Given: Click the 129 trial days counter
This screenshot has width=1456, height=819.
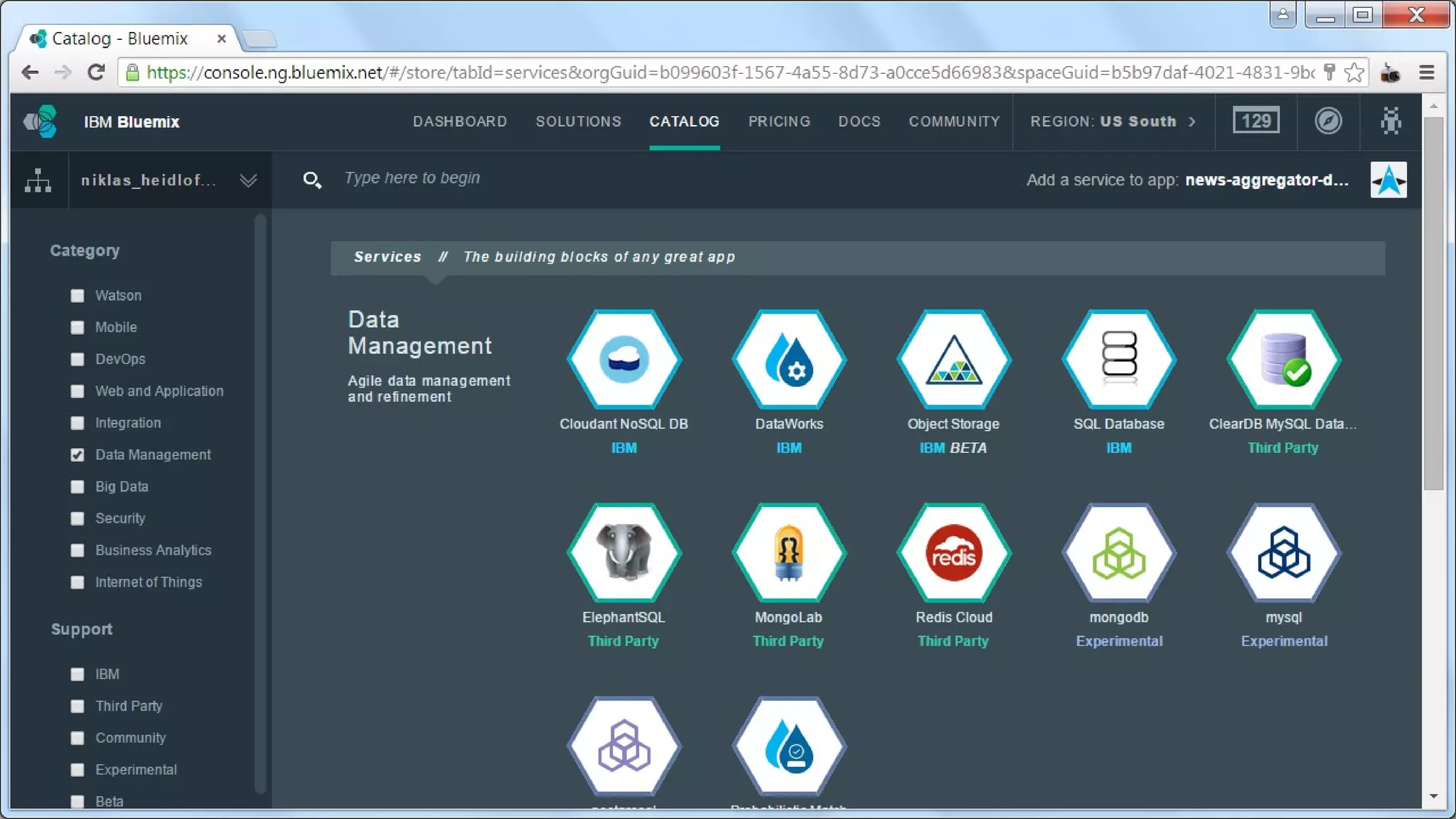Looking at the screenshot, I should (1256, 121).
